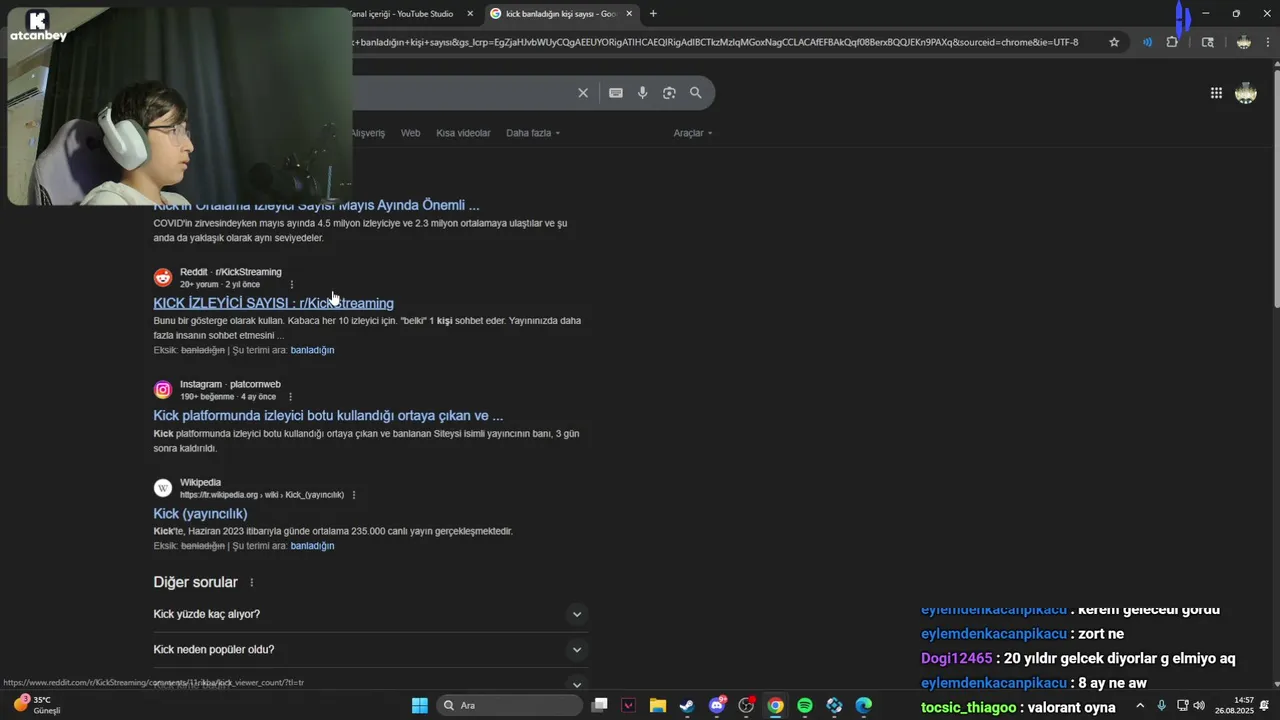Open the Chrome profile picture in the toolbar
Viewport: 1280px width, 720px height.
pos(1244,42)
